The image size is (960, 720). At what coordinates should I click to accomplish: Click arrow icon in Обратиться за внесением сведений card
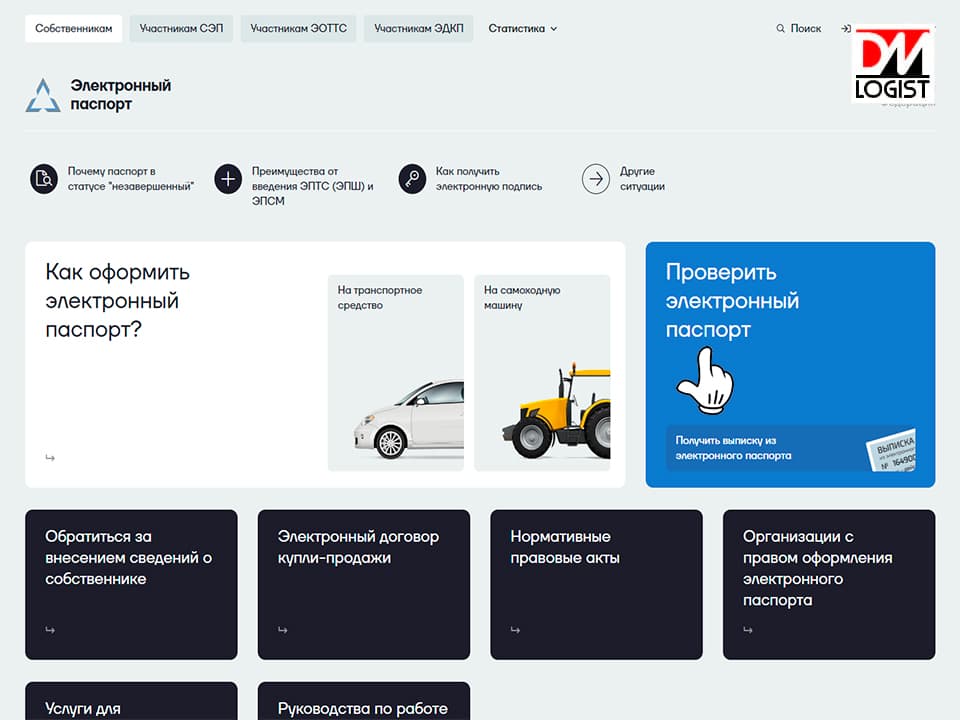[x=50, y=629]
